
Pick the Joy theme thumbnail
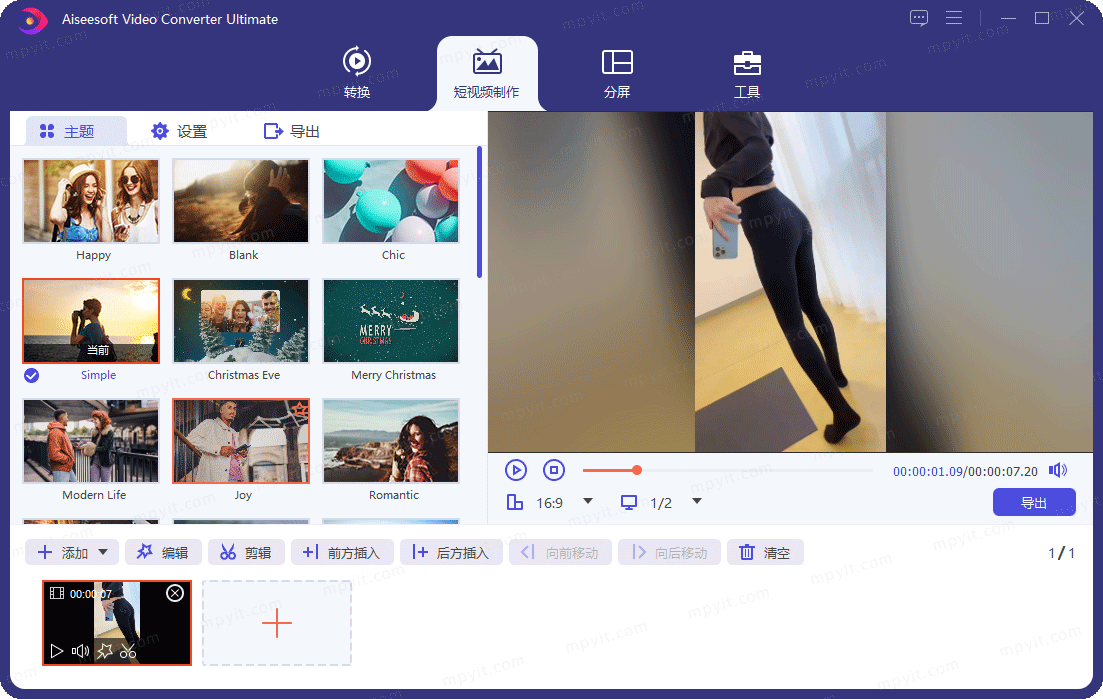(x=241, y=442)
